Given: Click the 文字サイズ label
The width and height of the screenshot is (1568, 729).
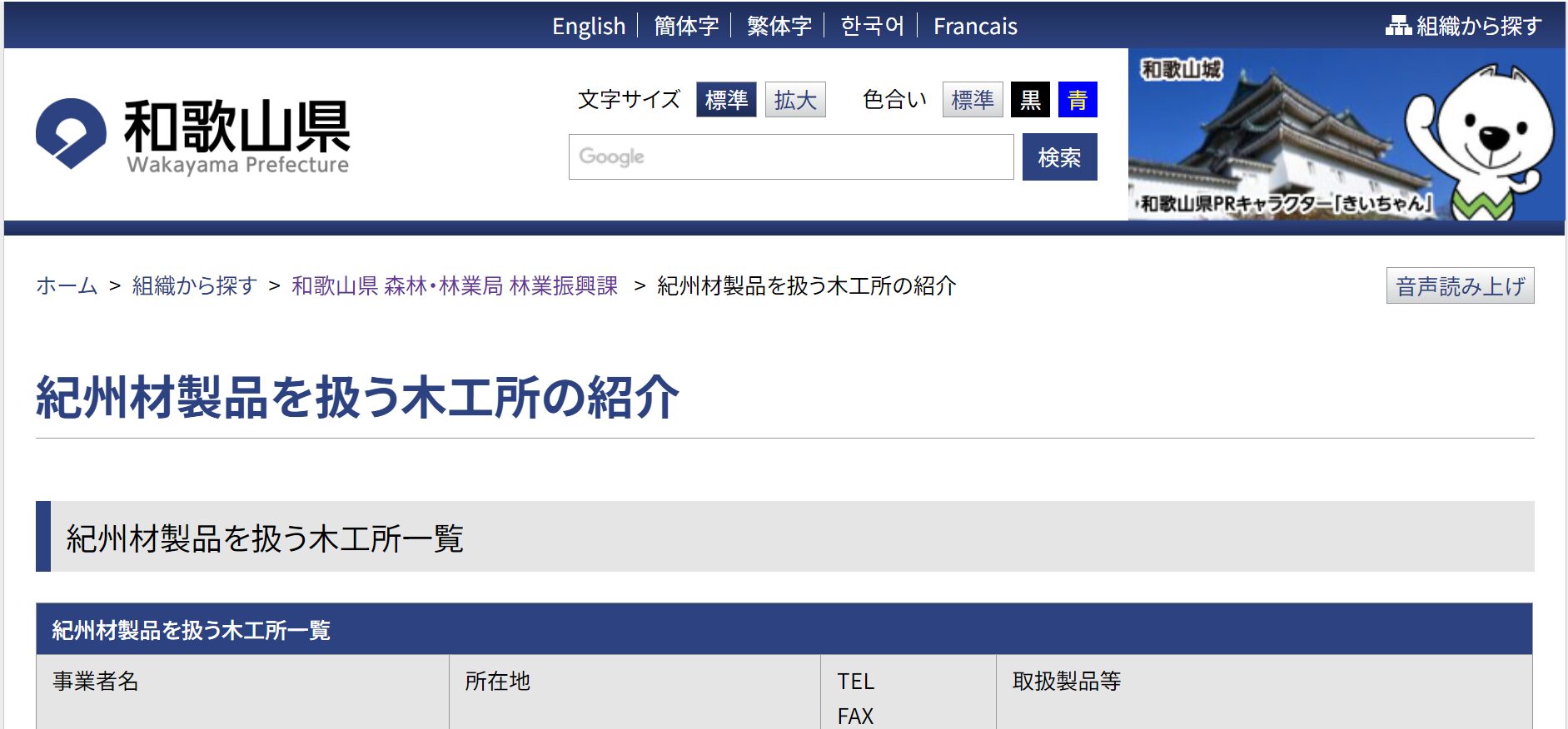Looking at the screenshot, I should (629, 100).
